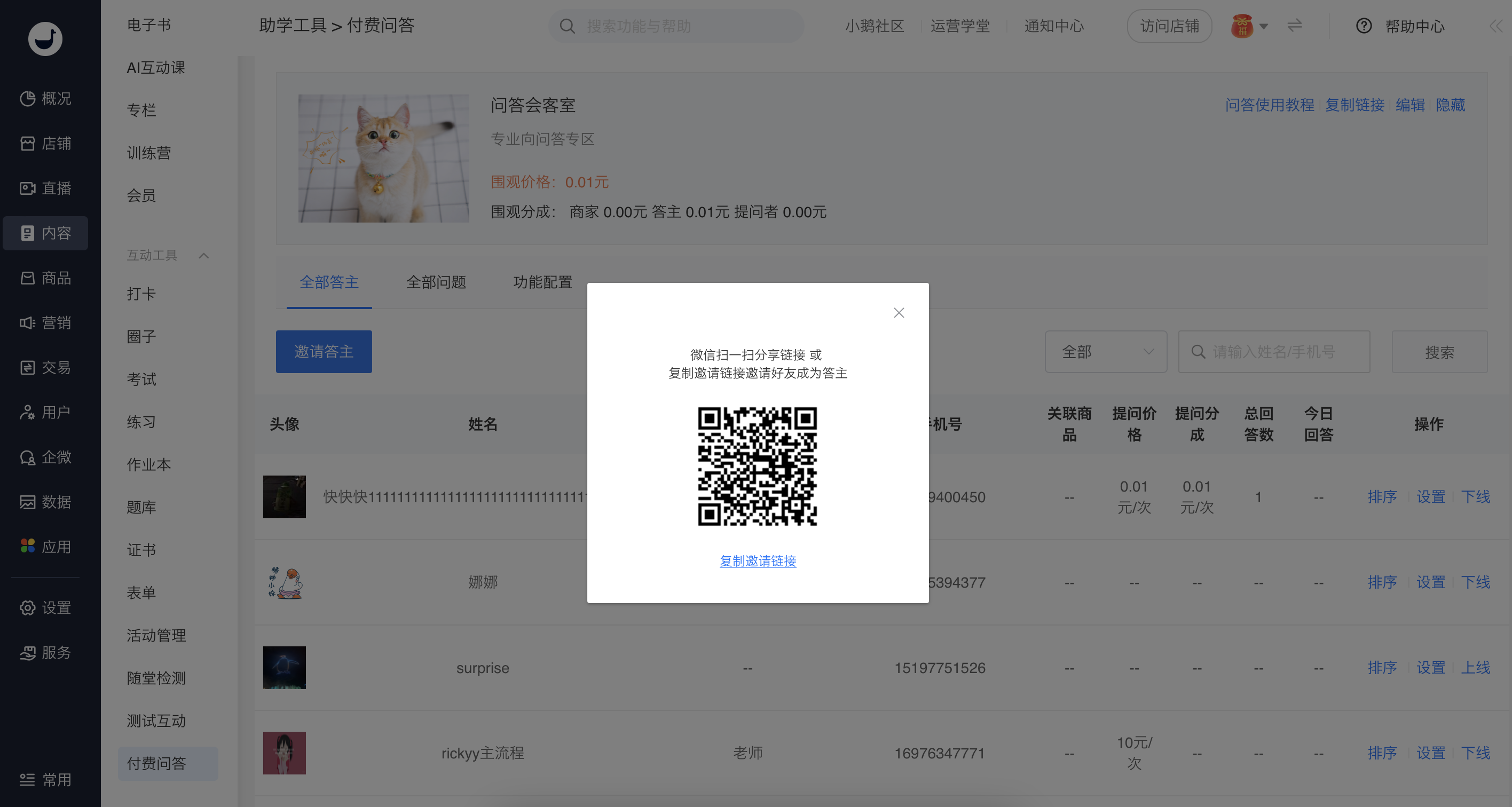Click the switch account arrows icon
Viewport: 1512px width, 807px height.
click(1295, 25)
